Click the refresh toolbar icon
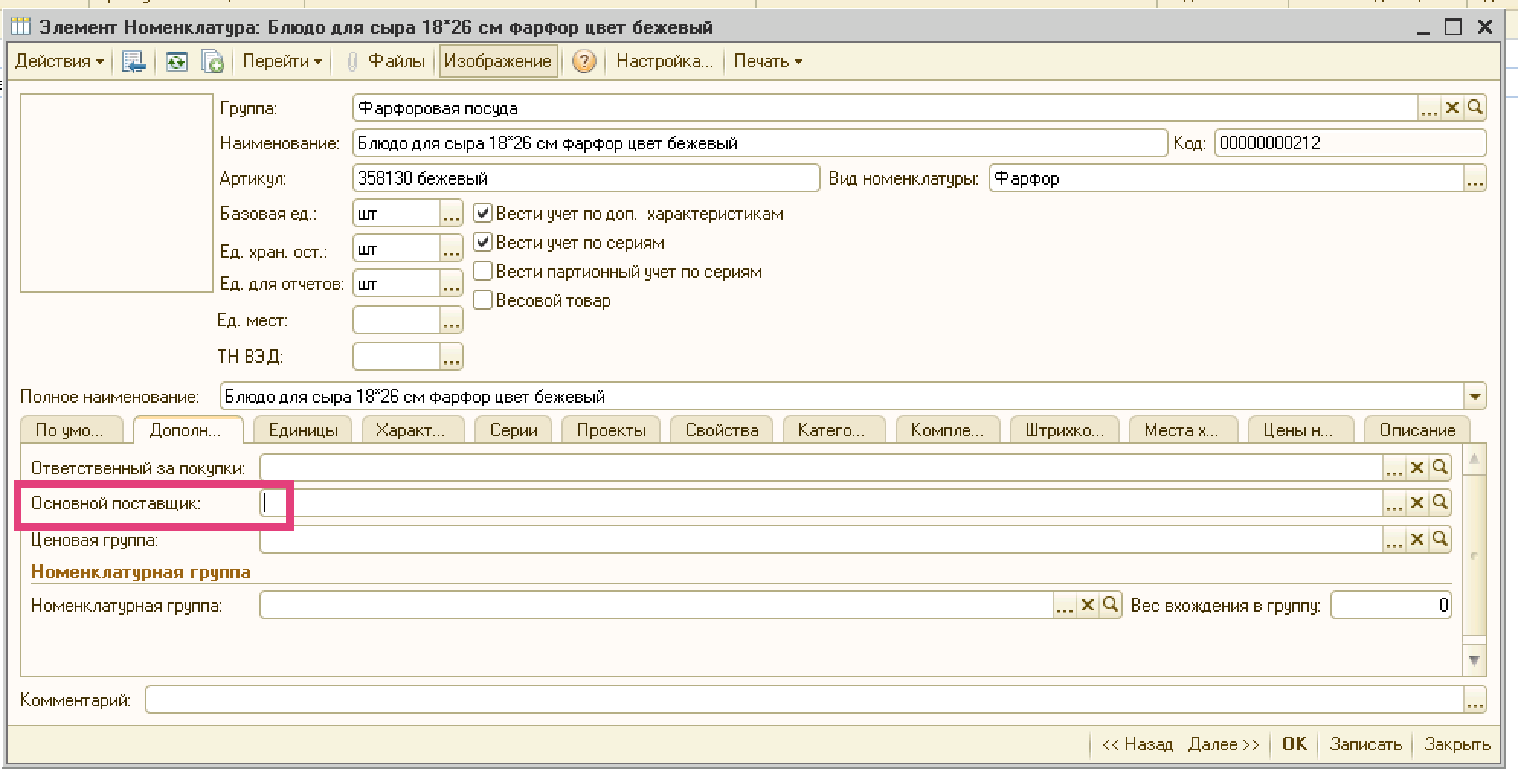This screenshot has width=1518, height=784. (176, 62)
